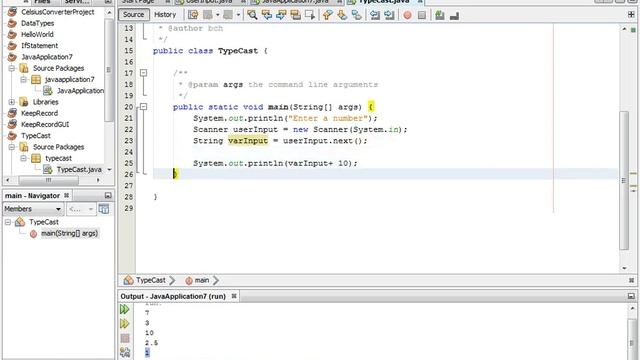Click Shift Line Left icon
Screen dimensions: 640x360
tap(374, 15)
